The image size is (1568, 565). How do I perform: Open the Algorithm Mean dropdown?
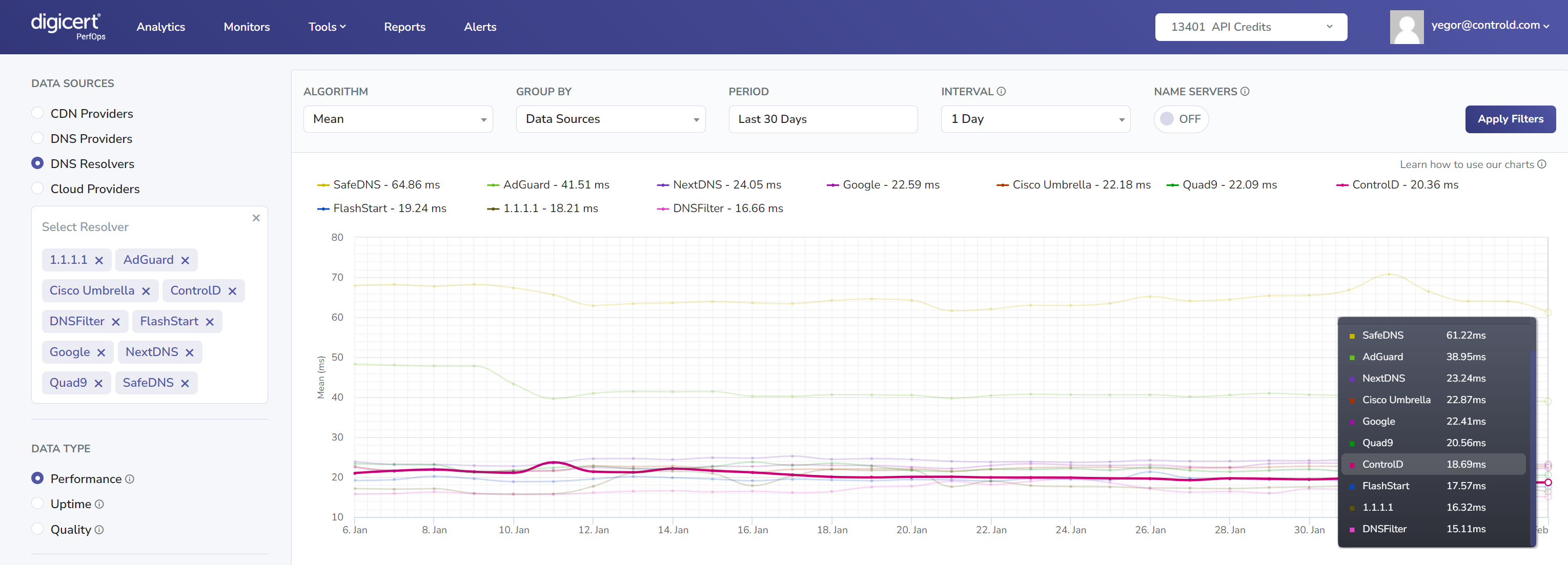click(x=397, y=119)
